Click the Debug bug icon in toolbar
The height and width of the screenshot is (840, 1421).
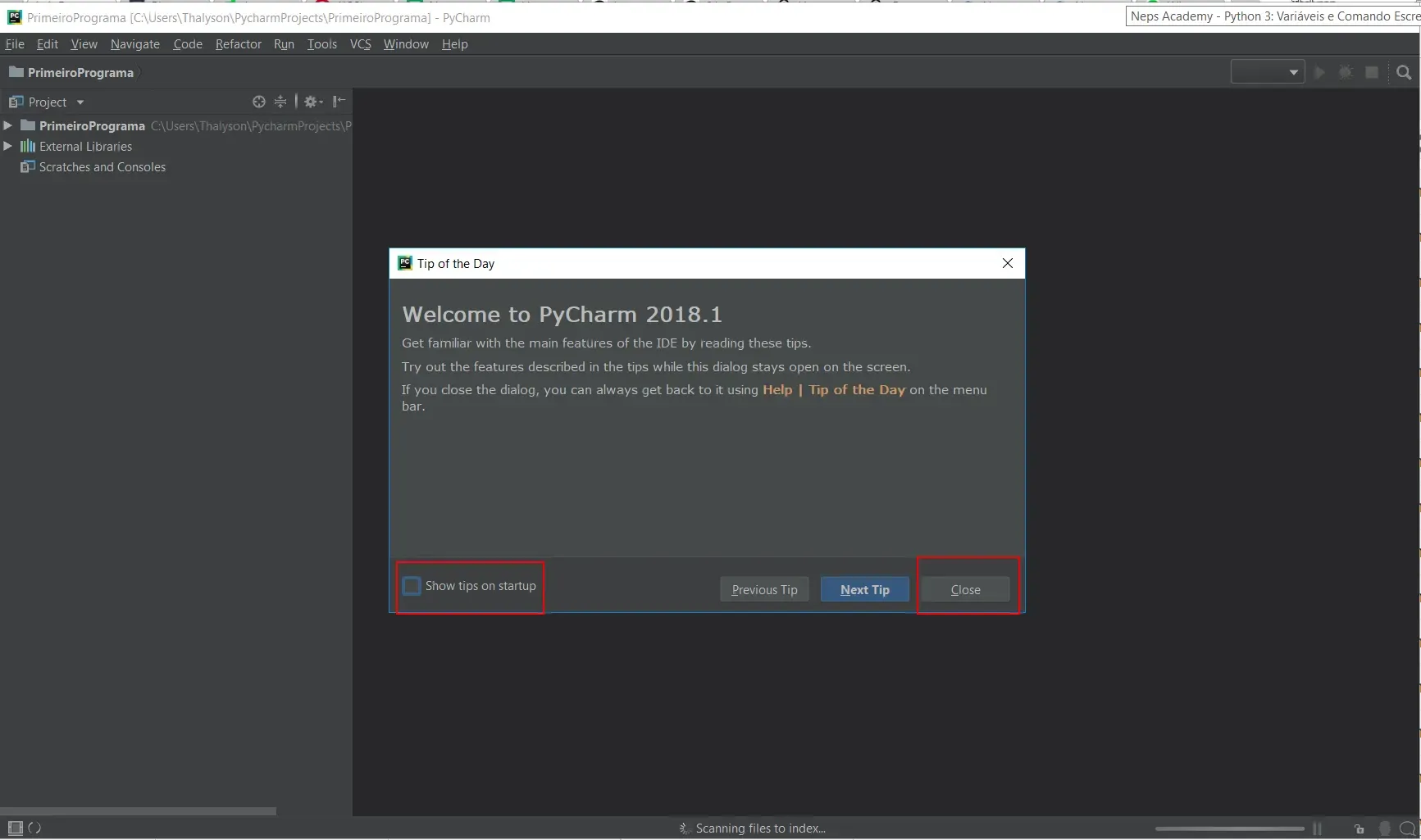click(1346, 73)
